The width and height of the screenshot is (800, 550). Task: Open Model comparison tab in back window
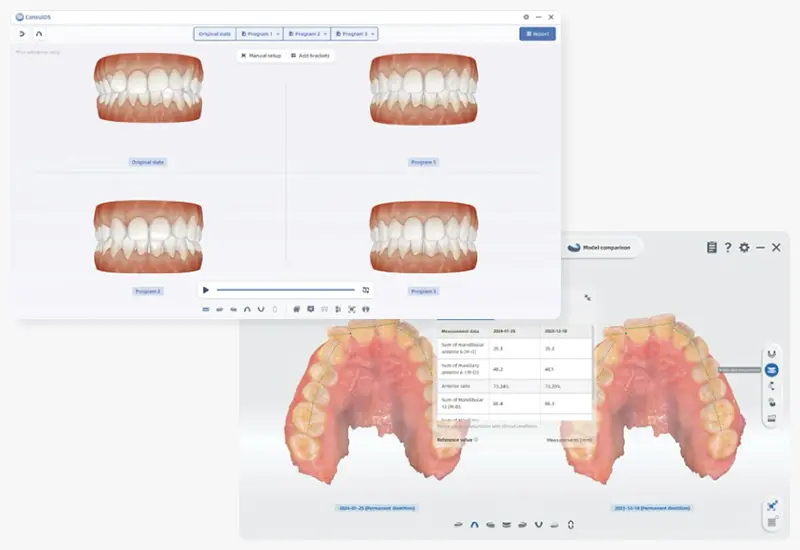[x=600, y=247]
